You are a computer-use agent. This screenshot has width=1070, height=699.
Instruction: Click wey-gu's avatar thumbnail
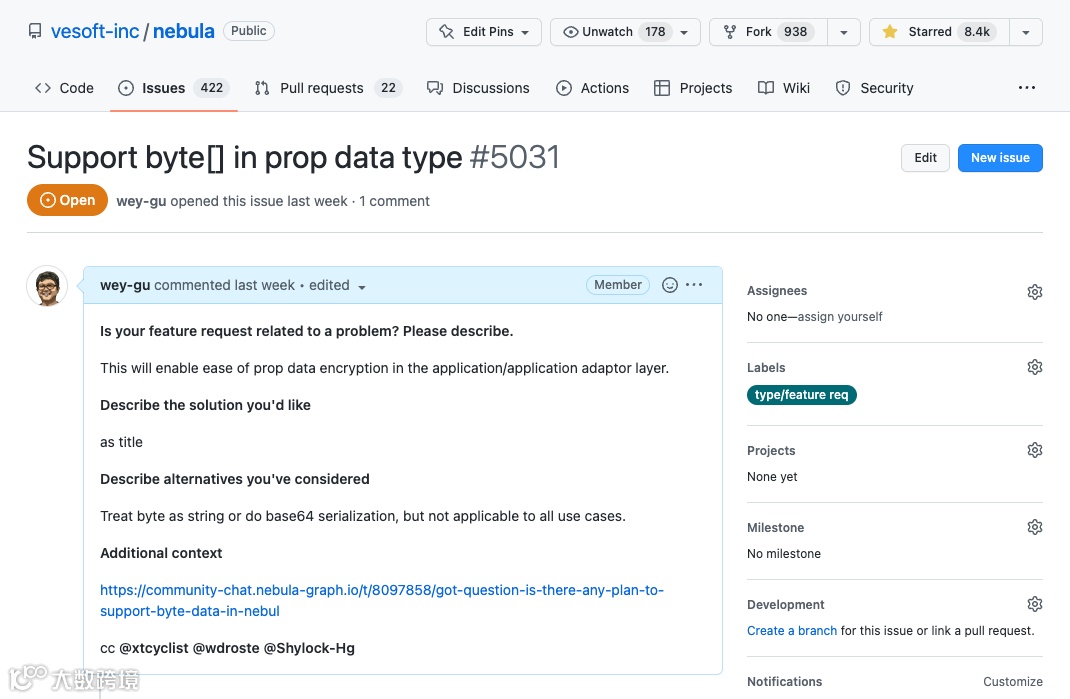[x=46, y=287]
